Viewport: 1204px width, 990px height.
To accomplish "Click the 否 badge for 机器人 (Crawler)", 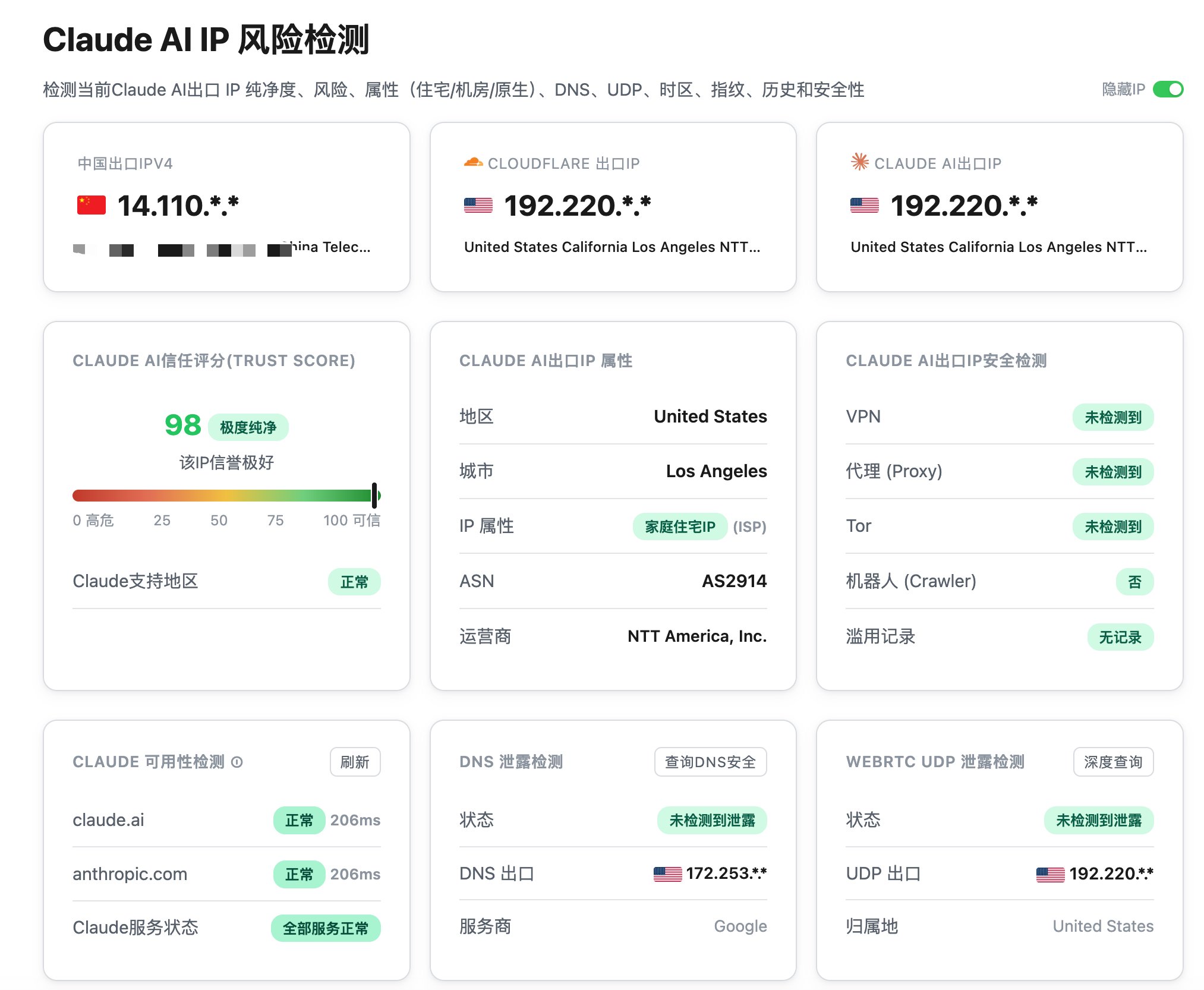I will [x=1134, y=582].
